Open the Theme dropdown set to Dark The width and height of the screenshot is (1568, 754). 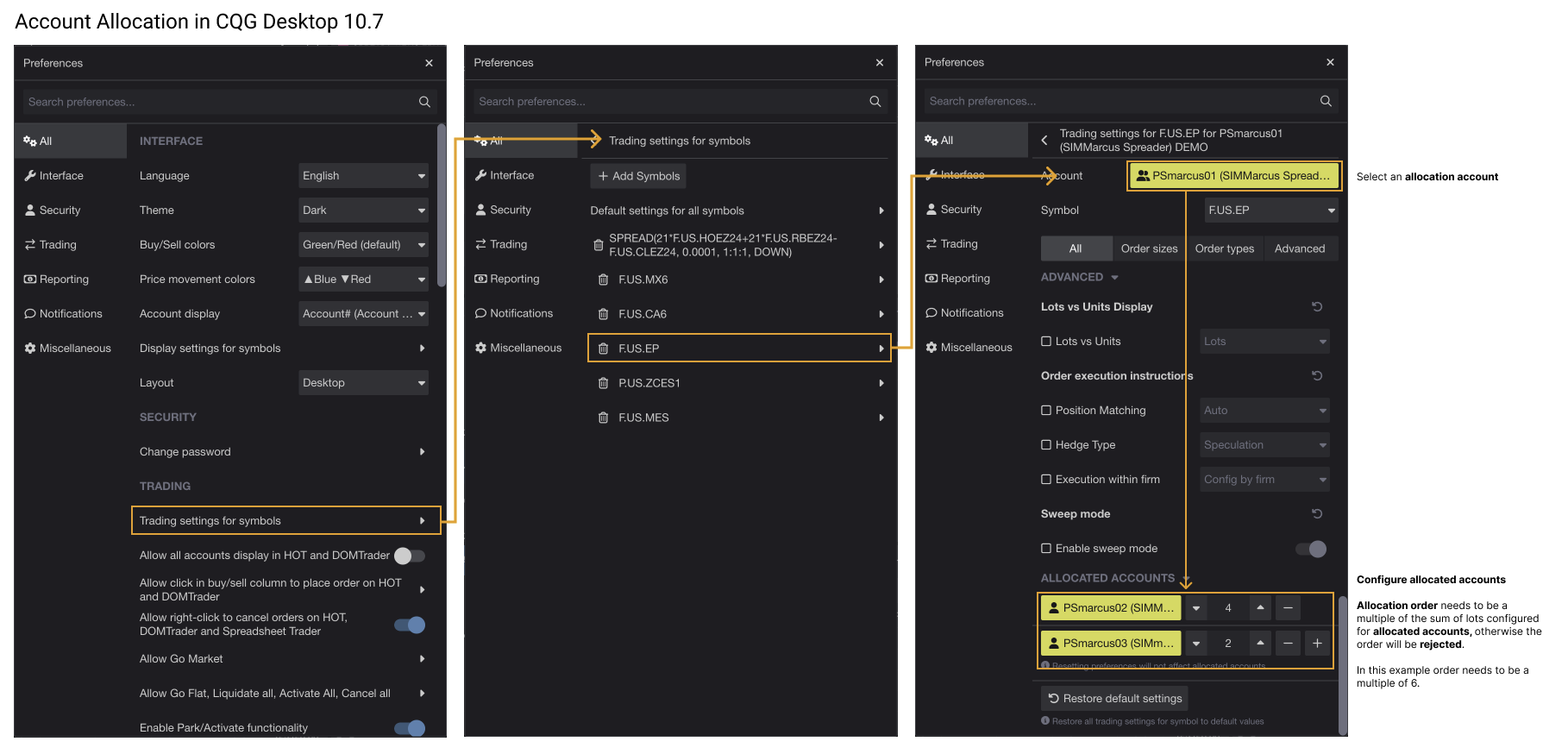[x=364, y=210]
